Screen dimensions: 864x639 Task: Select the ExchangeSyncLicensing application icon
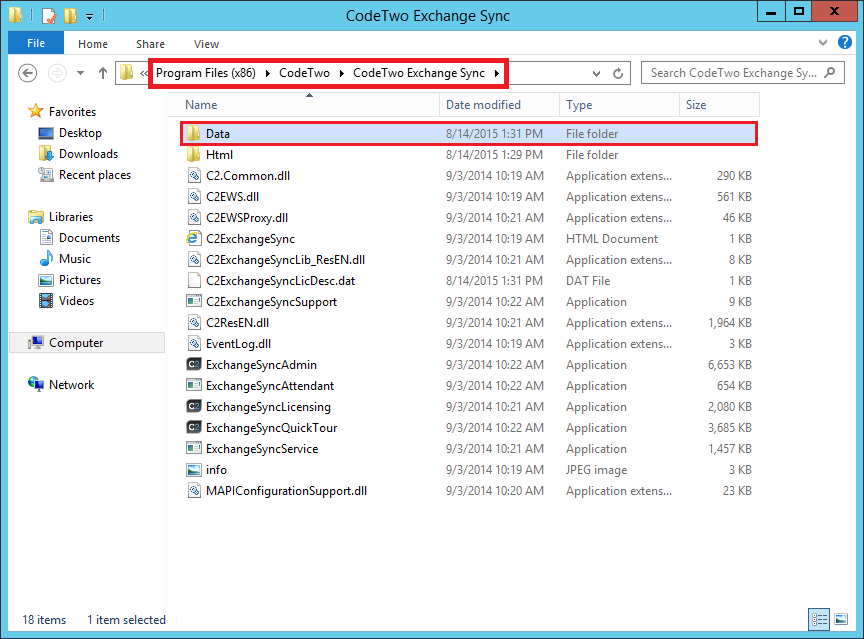point(193,407)
